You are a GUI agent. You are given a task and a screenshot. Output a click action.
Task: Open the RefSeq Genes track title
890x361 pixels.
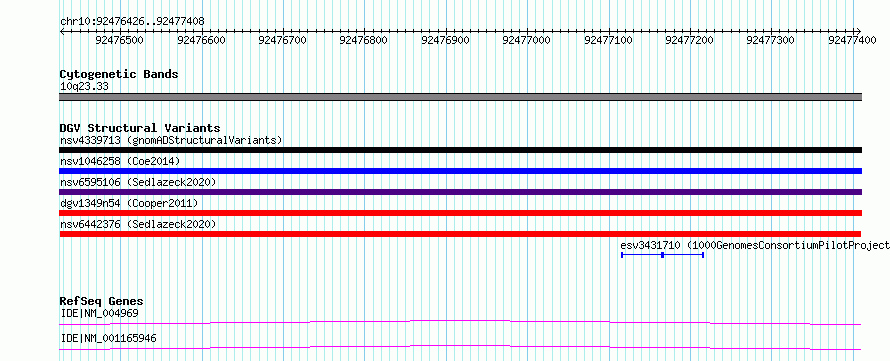tap(102, 301)
